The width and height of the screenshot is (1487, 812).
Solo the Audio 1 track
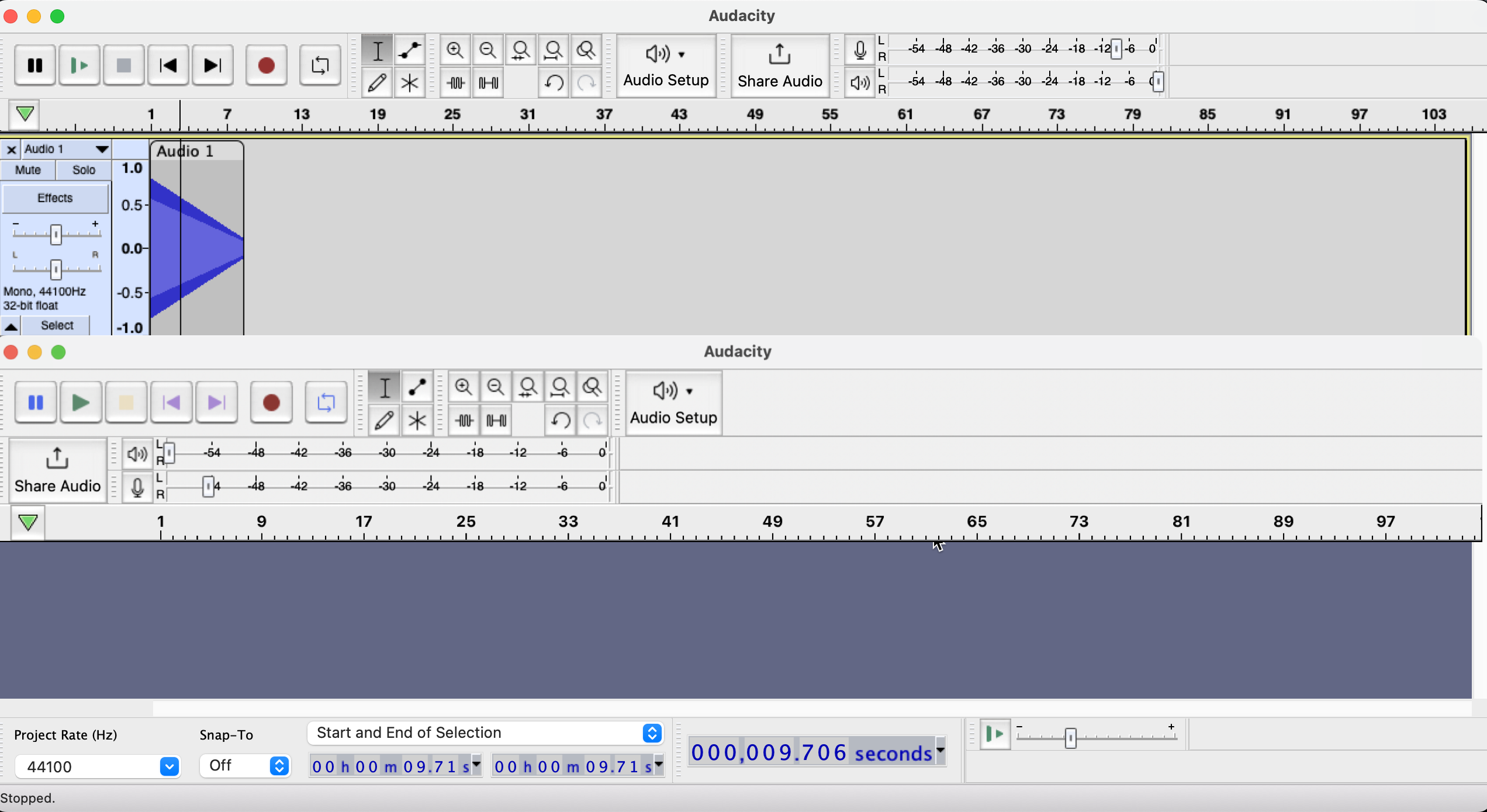(x=83, y=170)
